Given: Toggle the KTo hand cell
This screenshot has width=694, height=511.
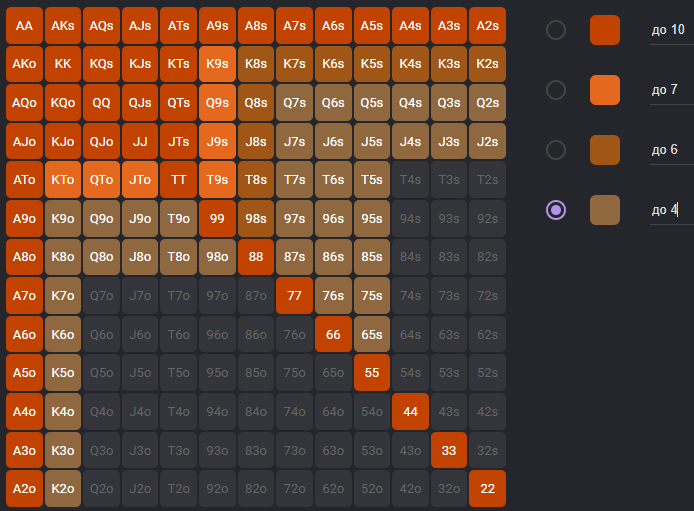Looking at the screenshot, I should tap(63, 180).
